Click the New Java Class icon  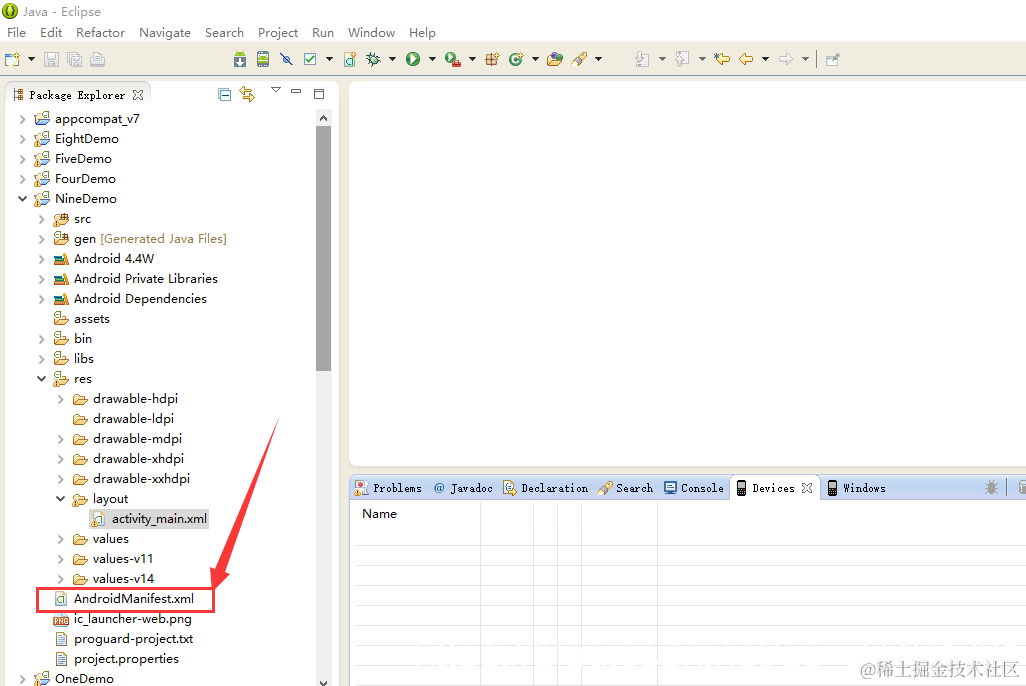pos(516,60)
